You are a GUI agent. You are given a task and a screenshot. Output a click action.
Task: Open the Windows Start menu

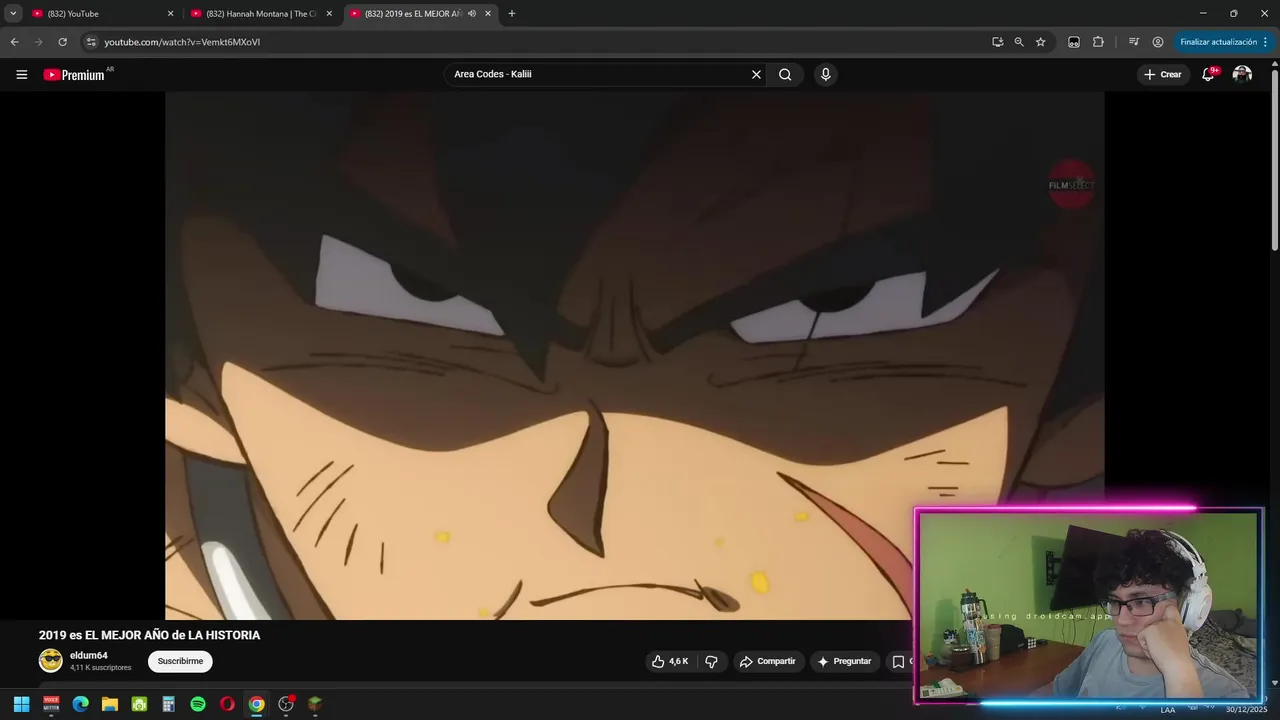tap(21, 704)
